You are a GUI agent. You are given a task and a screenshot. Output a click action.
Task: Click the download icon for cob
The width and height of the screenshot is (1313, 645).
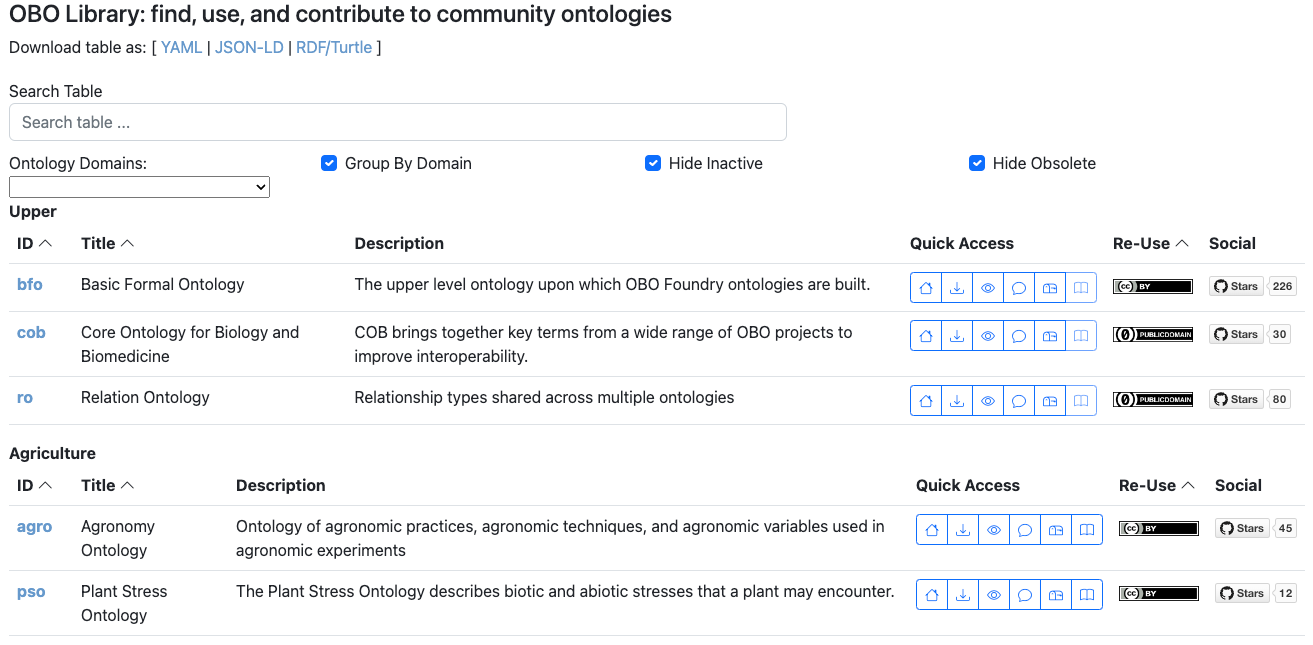[957, 336]
